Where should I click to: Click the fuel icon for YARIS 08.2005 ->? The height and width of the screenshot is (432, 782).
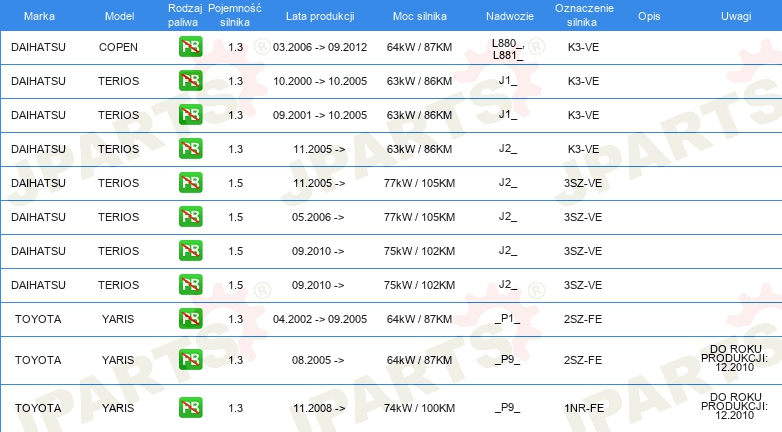coord(191,360)
